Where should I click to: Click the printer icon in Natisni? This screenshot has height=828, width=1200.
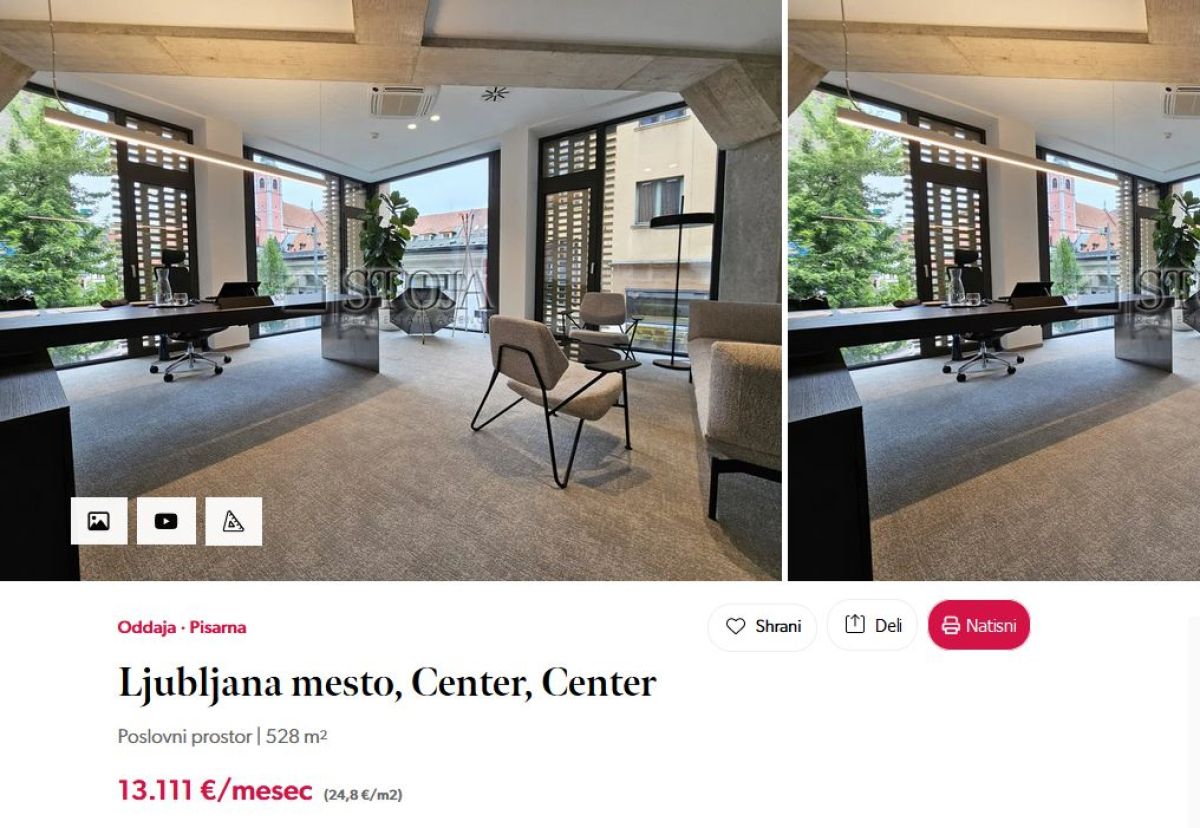pyautogui.click(x=951, y=626)
